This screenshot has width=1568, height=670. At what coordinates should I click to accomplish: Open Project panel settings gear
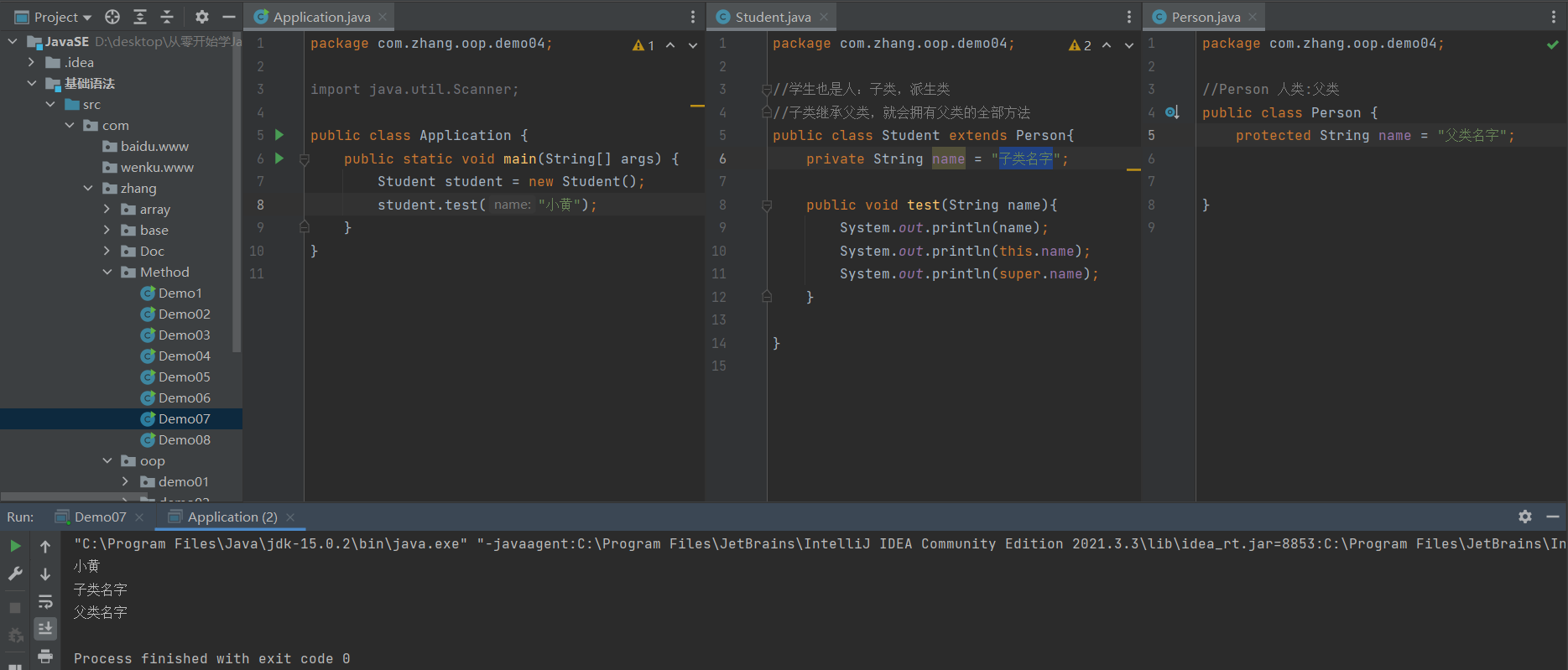202,17
